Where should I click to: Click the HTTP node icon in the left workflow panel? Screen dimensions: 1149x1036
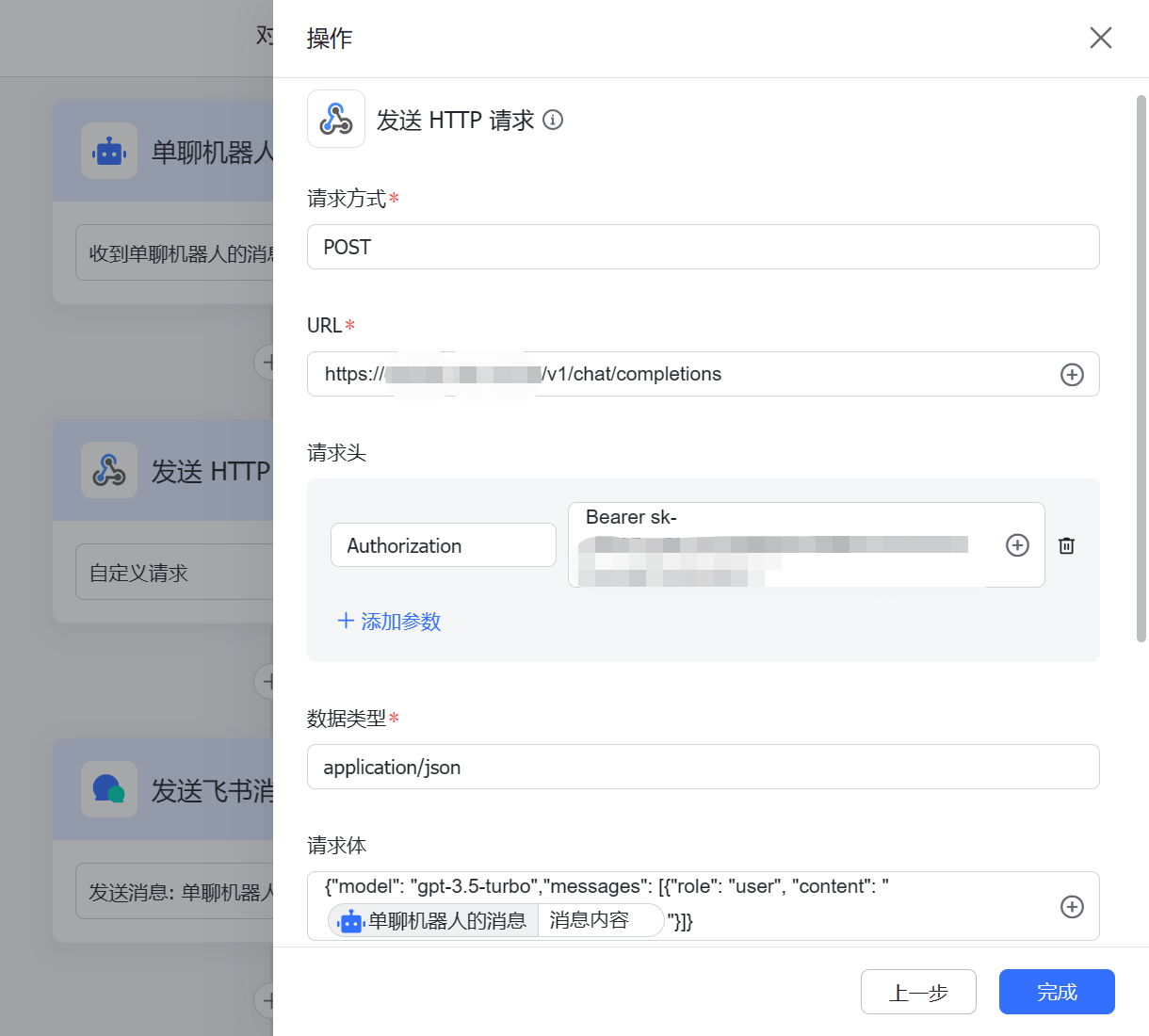coord(110,470)
